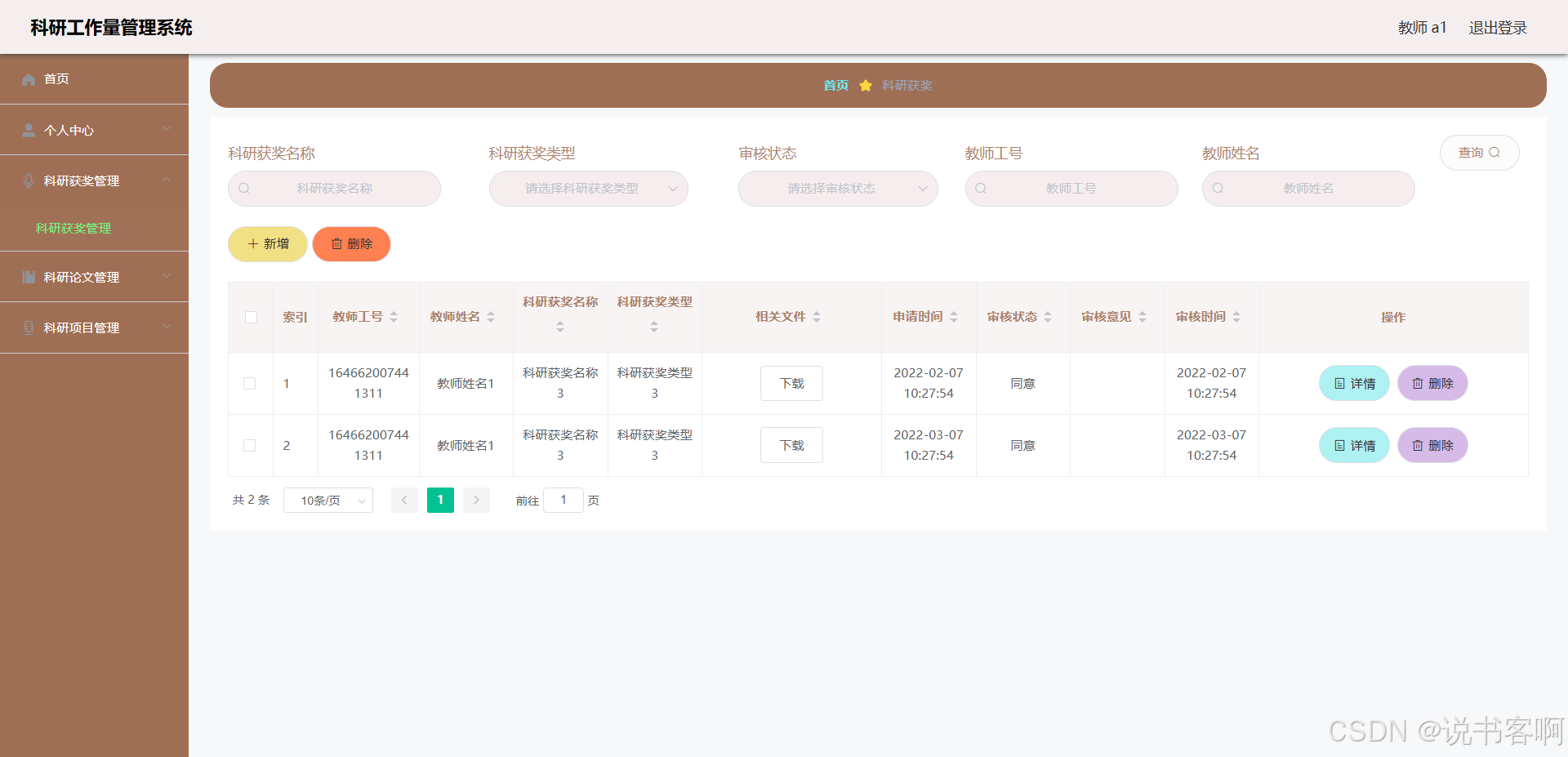
Task: Sort the table by 申请时间 column
Action: [954, 317]
